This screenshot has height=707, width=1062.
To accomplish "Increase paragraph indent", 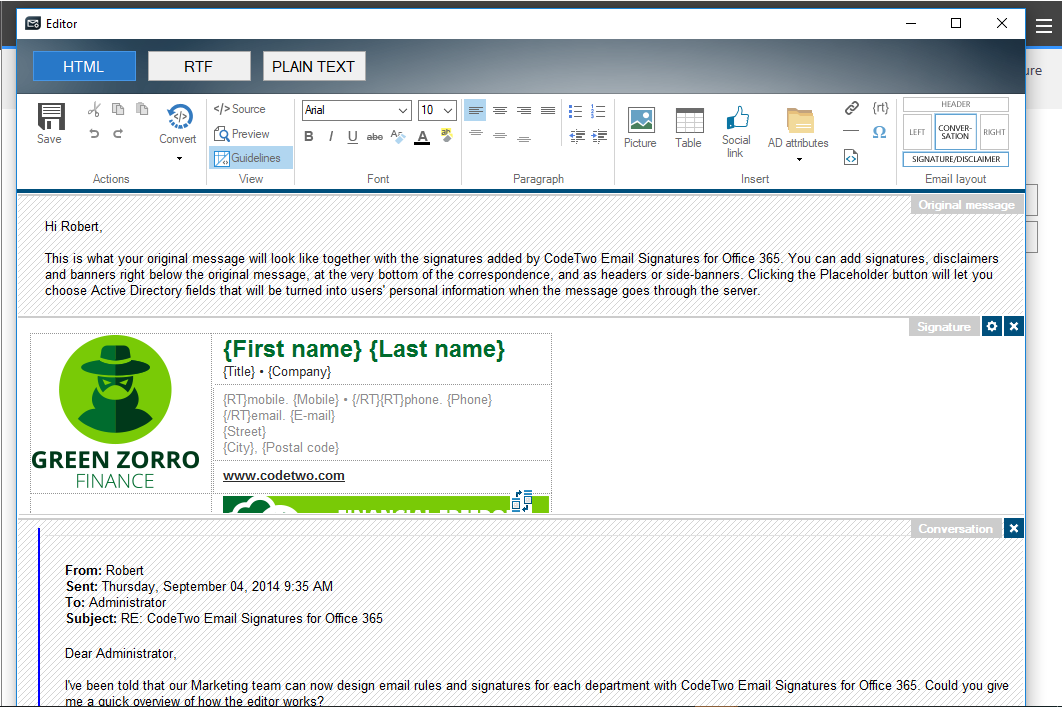I will click(599, 136).
